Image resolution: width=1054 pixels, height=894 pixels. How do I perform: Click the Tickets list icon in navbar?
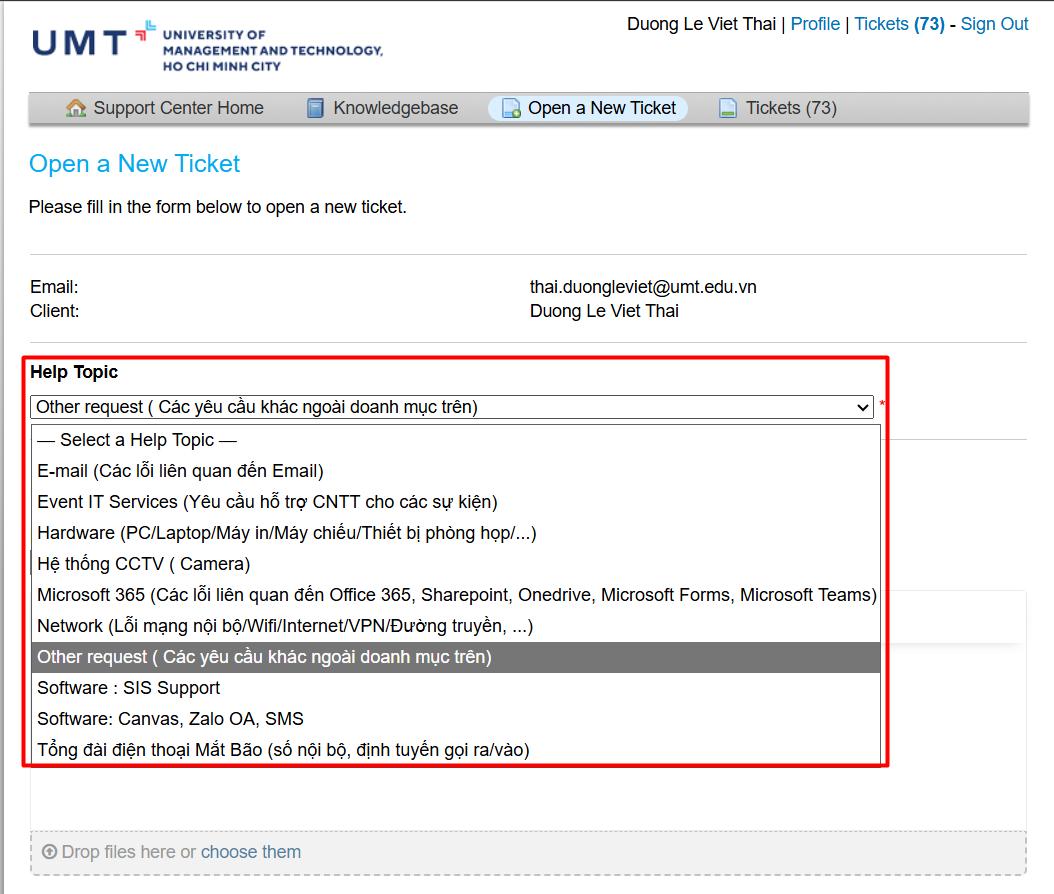coord(728,108)
